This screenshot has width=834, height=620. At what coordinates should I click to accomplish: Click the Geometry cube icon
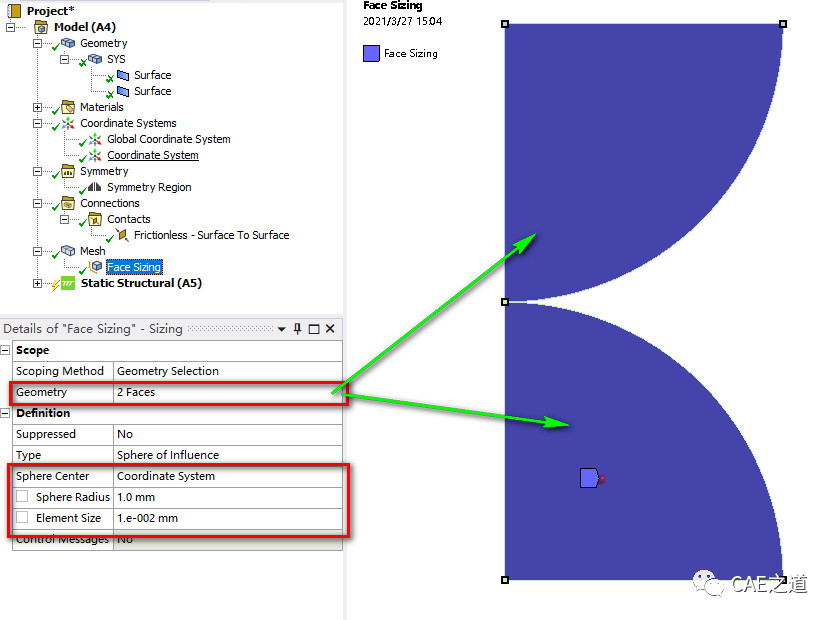point(68,43)
